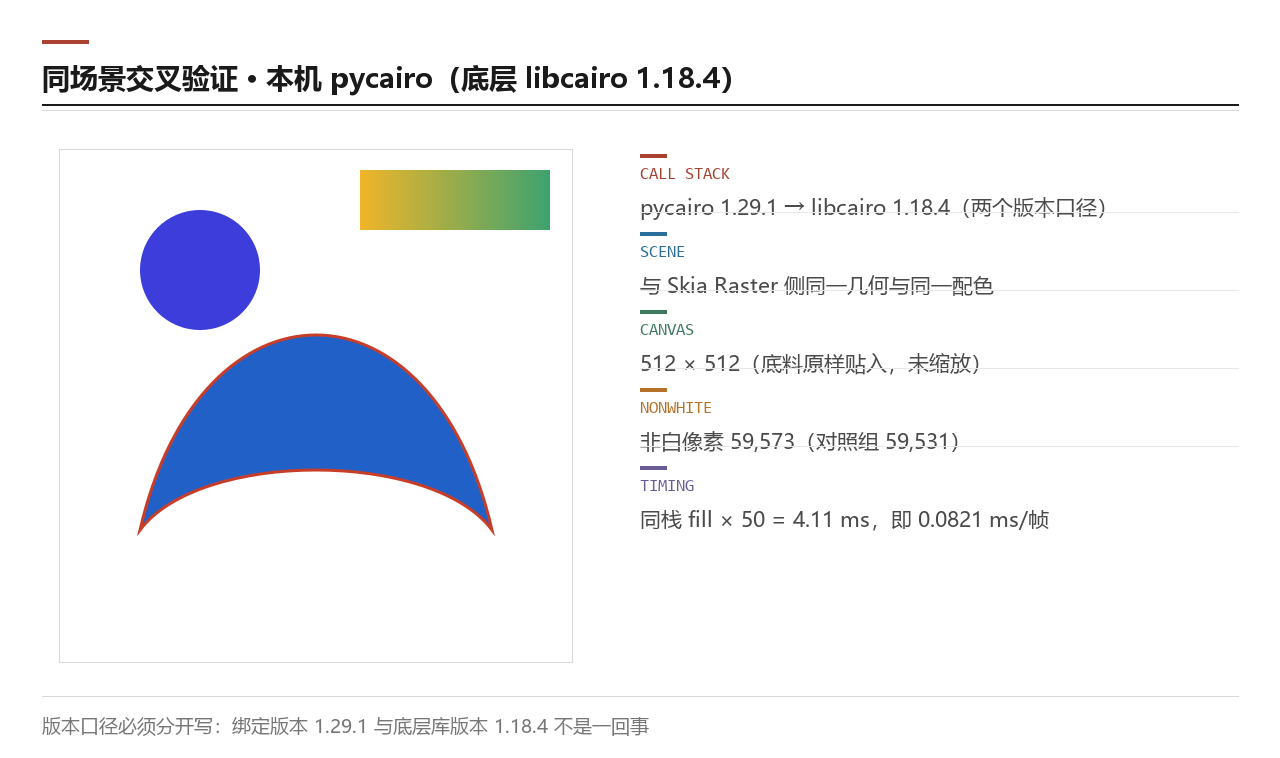Click the footer note about version 1.29.1

tap(345, 727)
